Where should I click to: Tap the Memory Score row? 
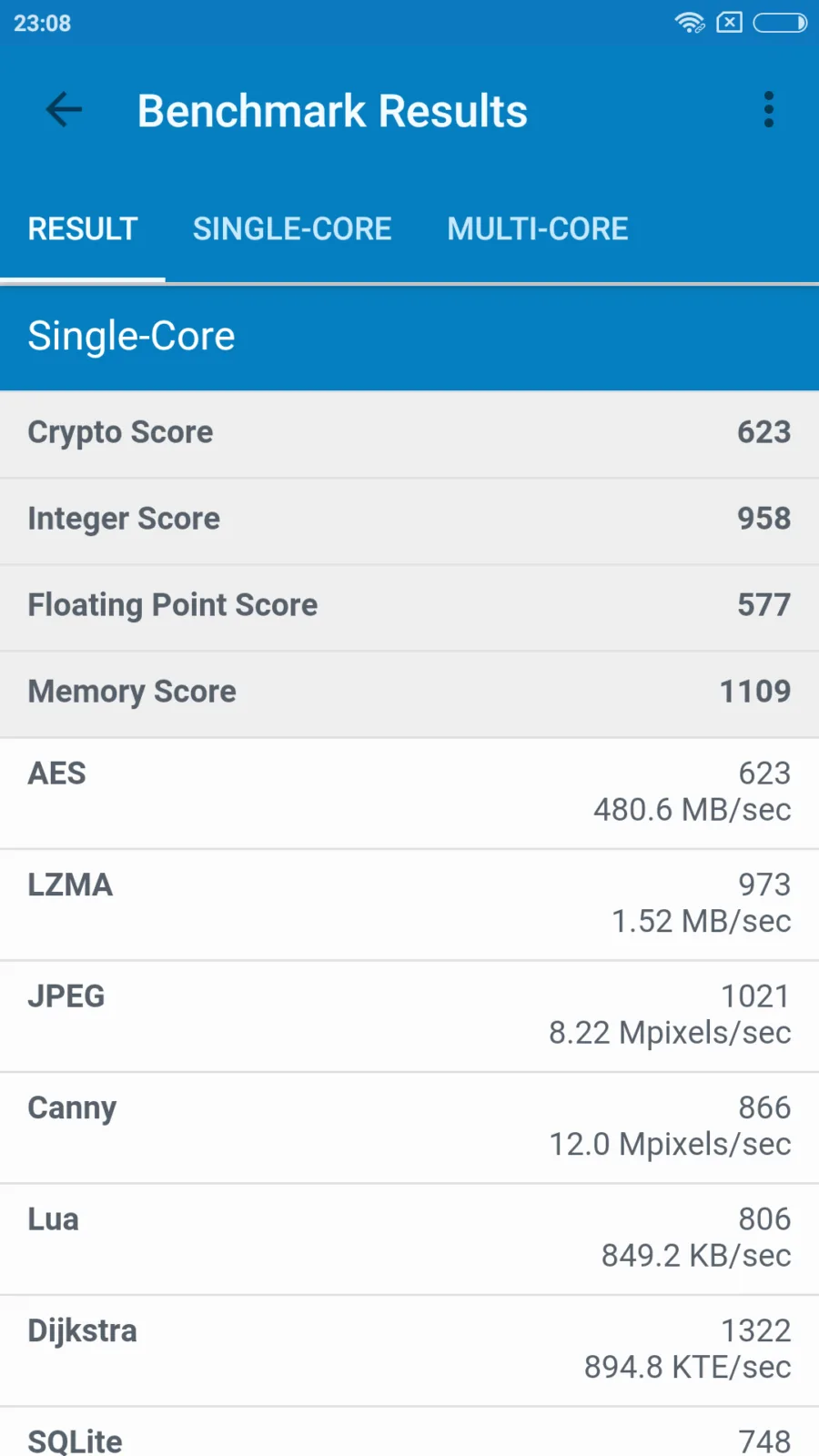tap(409, 693)
